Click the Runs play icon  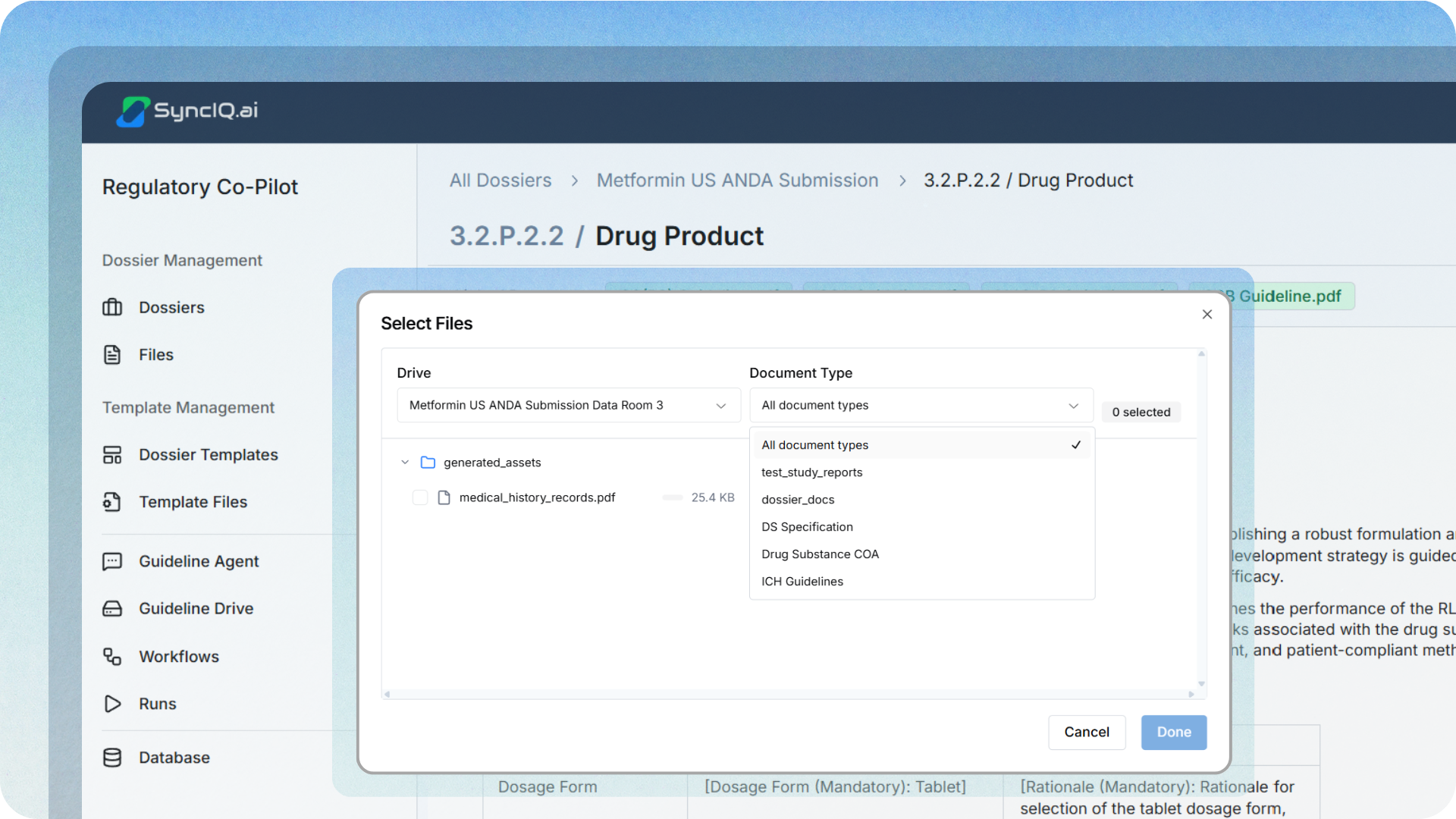tap(112, 704)
